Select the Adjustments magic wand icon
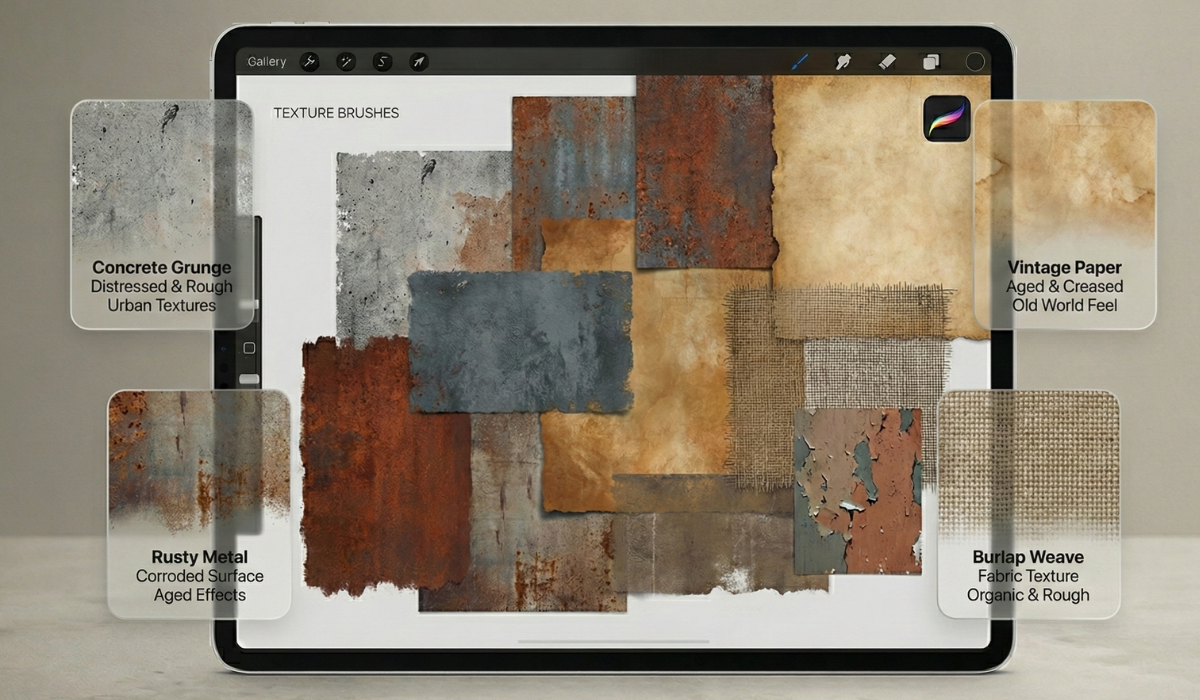Viewport: 1200px width, 700px height. tap(344, 61)
